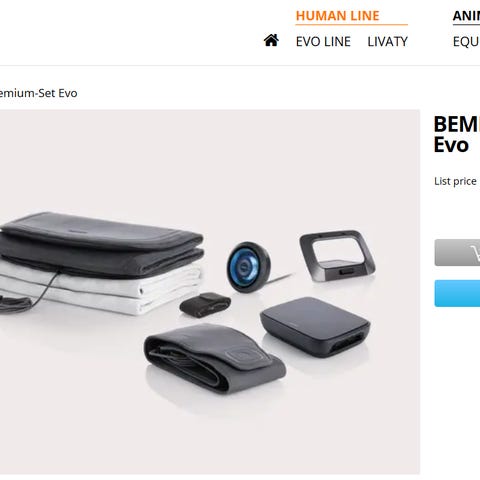Click the blue button below the cart

(x=457, y=293)
